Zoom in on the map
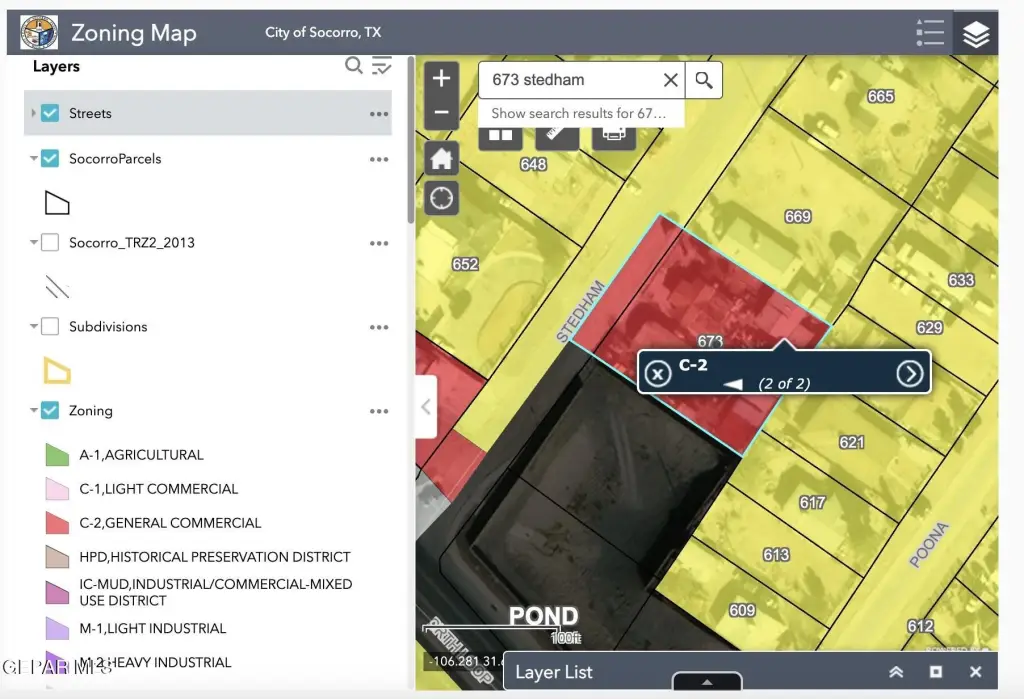 441,79
